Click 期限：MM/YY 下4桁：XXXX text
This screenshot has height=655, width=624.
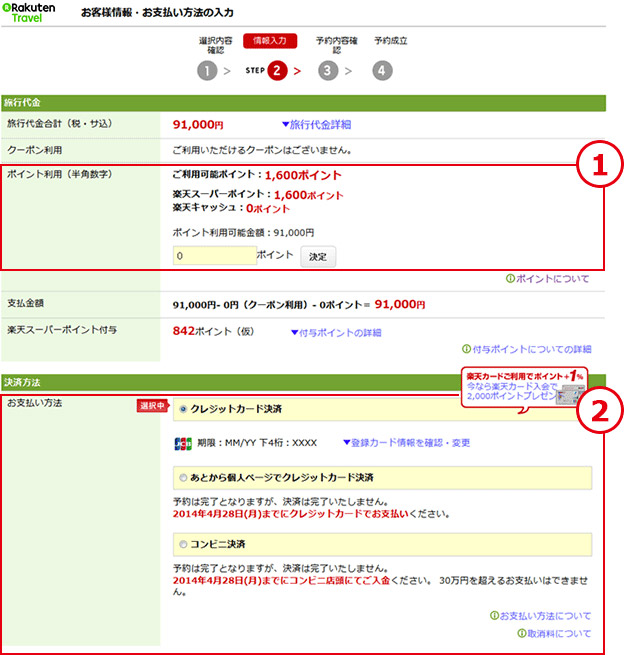click(257, 443)
